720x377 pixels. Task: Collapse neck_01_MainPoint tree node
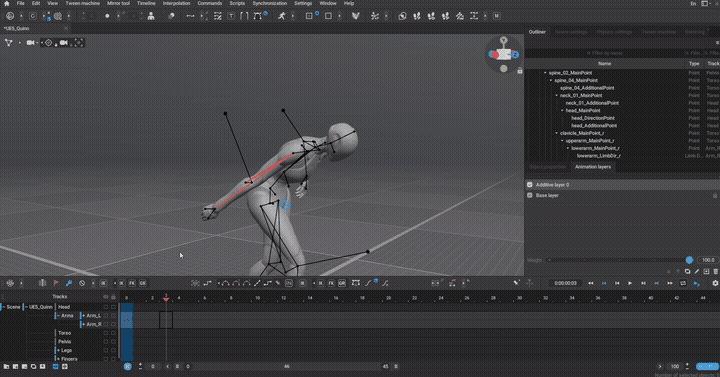557,96
